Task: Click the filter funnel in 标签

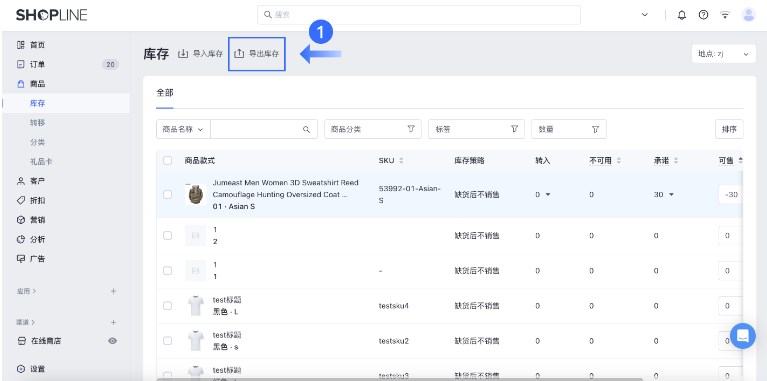Action: tap(514, 129)
